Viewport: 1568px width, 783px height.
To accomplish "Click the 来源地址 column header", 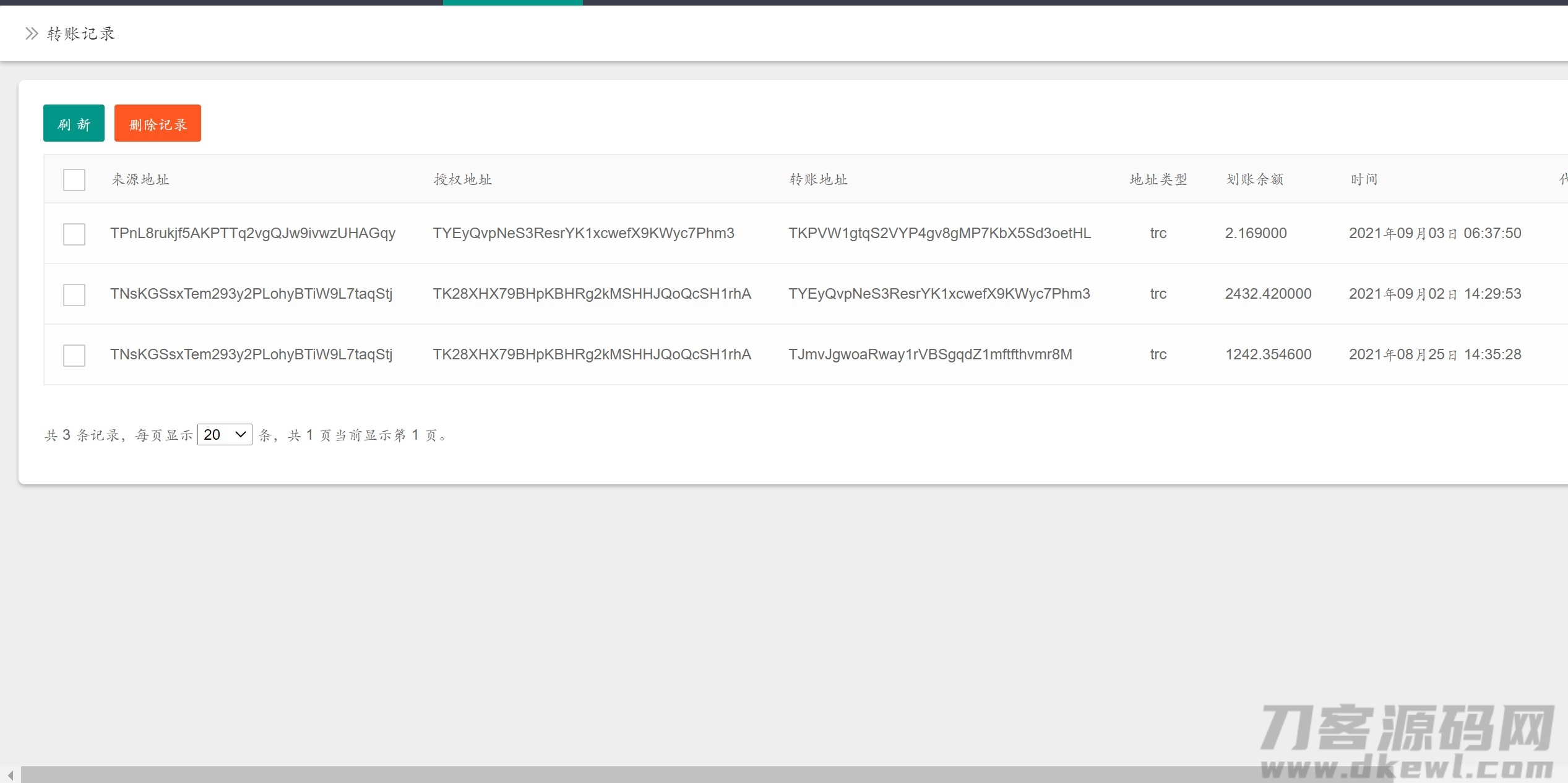I will click(x=140, y=179).
